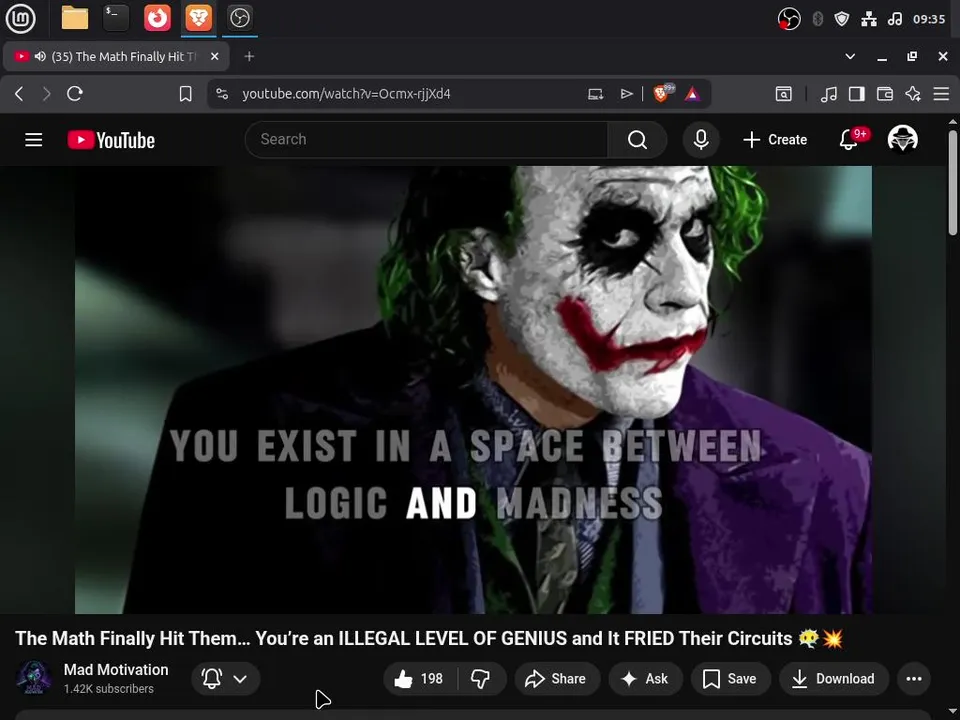
Task: Switch to the OBS Studio taskbar item
Action: pyautogui.click(x=239, y=18)
